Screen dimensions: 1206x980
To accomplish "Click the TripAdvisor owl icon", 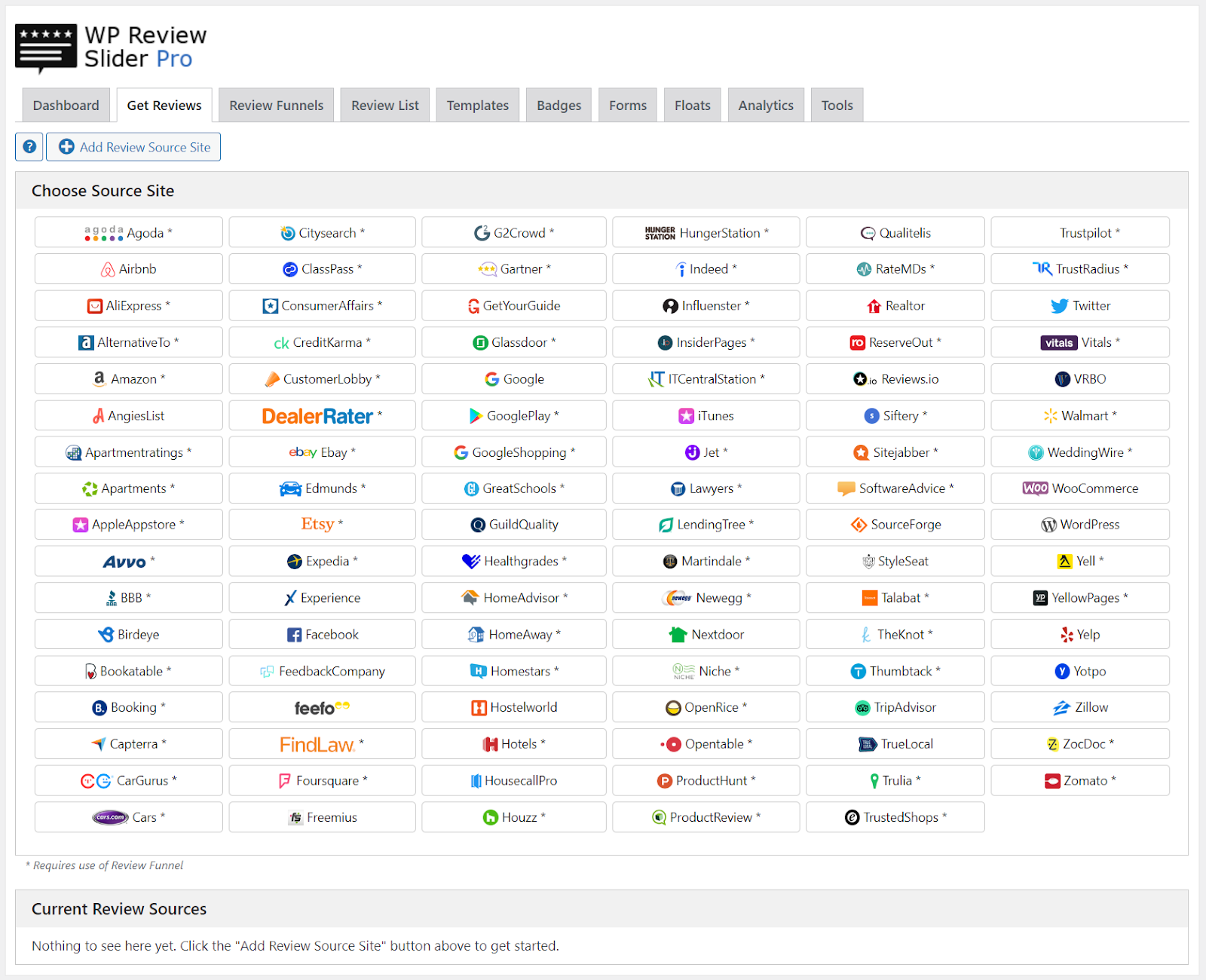I will click(x=862, y=708).
